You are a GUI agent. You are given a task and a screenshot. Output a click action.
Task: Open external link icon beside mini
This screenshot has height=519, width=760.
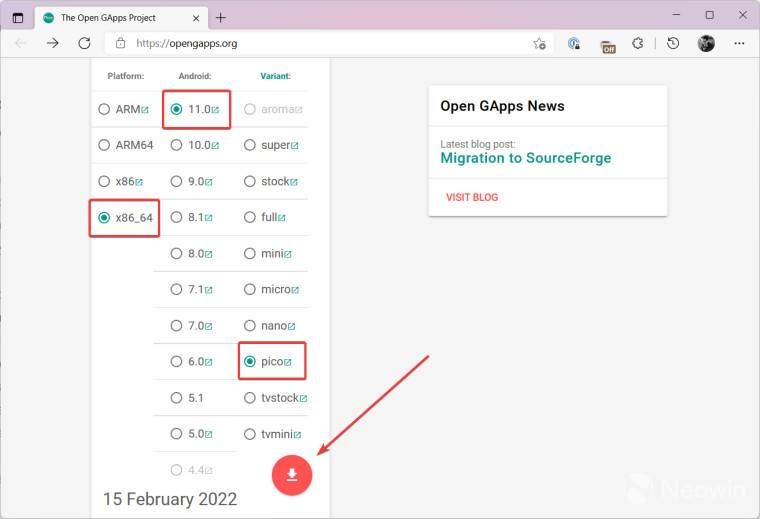pyautogui.click(x=288, y=254)
